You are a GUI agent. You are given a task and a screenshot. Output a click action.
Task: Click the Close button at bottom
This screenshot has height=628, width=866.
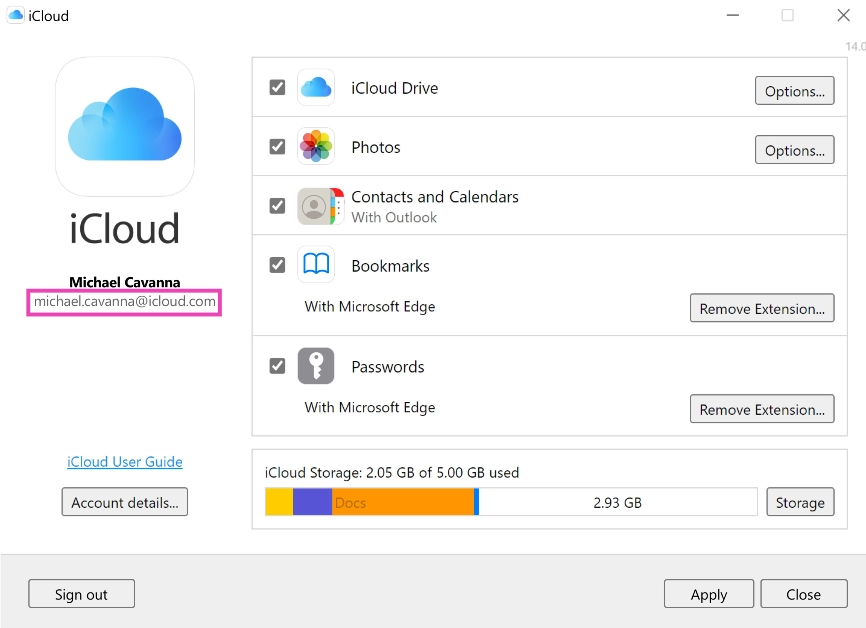pos(804,594)
